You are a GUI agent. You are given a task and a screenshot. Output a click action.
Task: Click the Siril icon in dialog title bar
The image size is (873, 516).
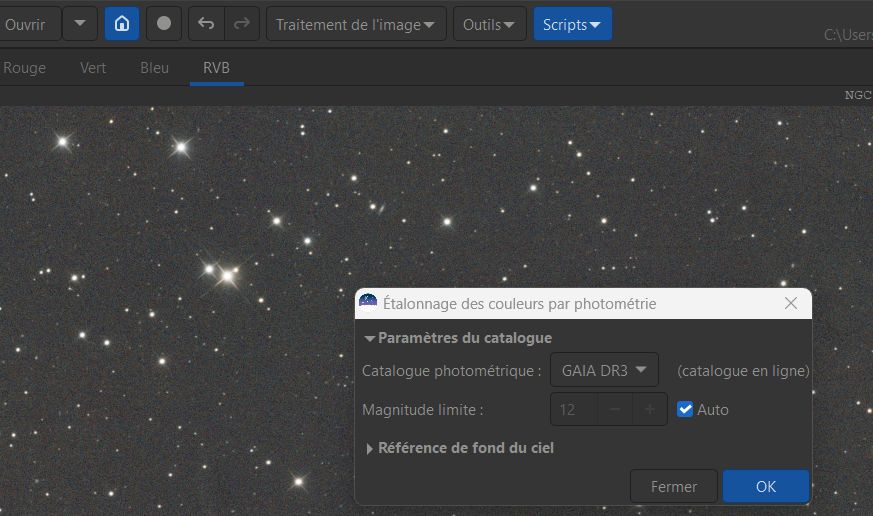368,303
